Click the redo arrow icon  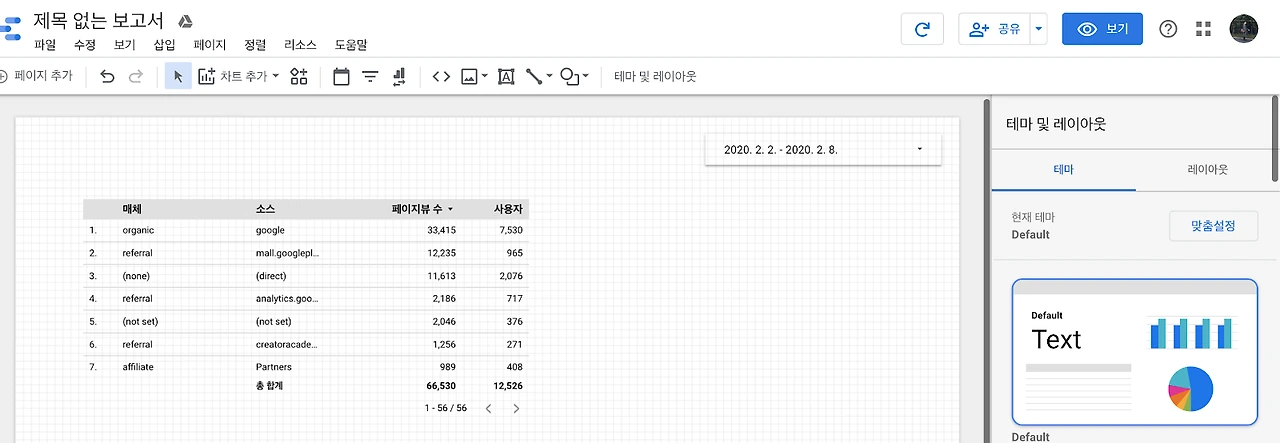tap(136, 76)
